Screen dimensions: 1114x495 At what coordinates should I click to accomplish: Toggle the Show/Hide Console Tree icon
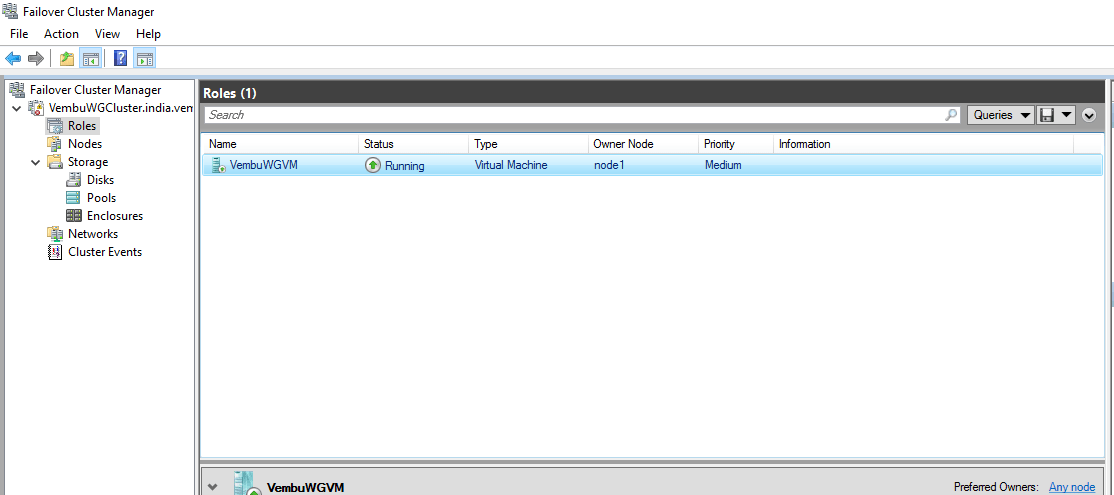click(90, 58)
